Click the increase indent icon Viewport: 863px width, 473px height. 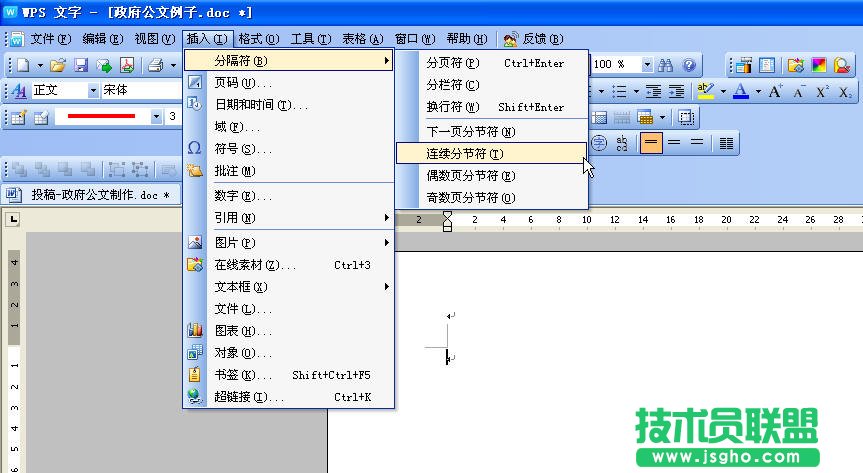point(676,91)
